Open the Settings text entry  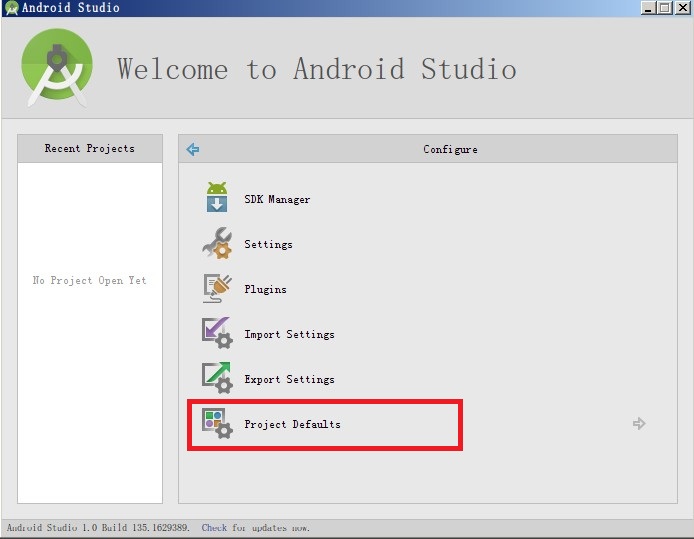click(268, 244)
